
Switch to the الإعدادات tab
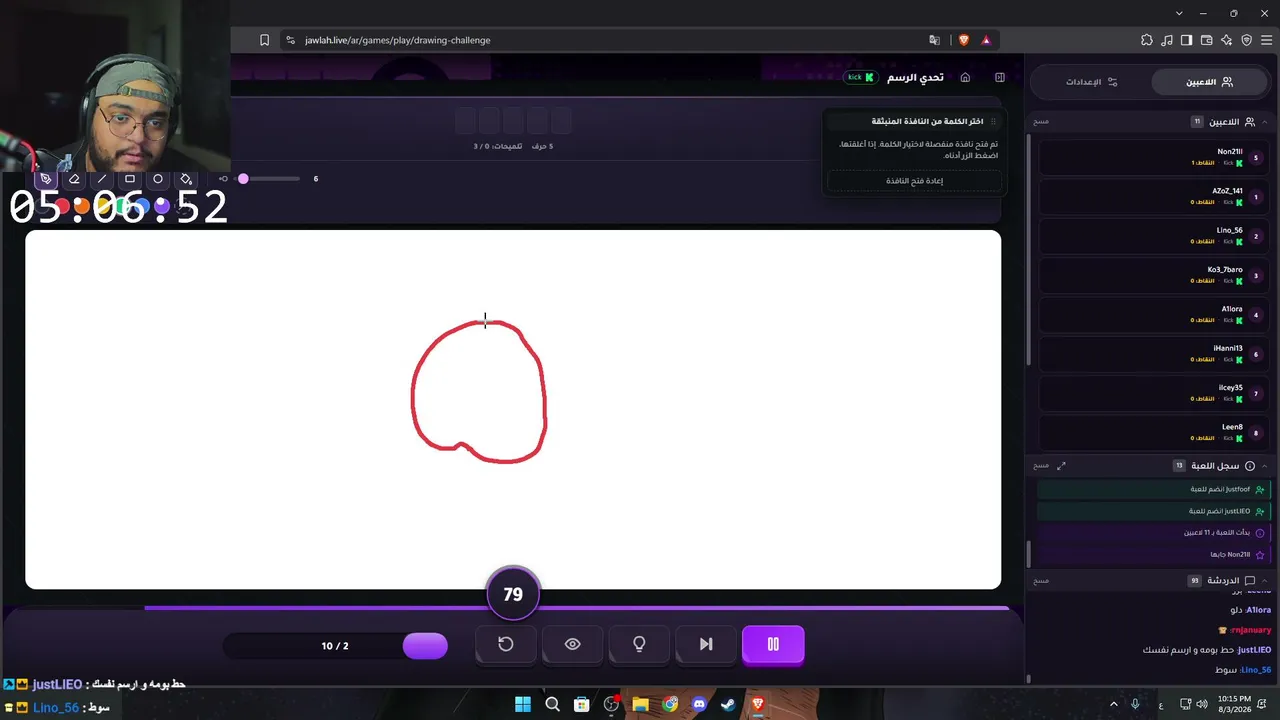pyautogui.click(x=1091, y=82)
